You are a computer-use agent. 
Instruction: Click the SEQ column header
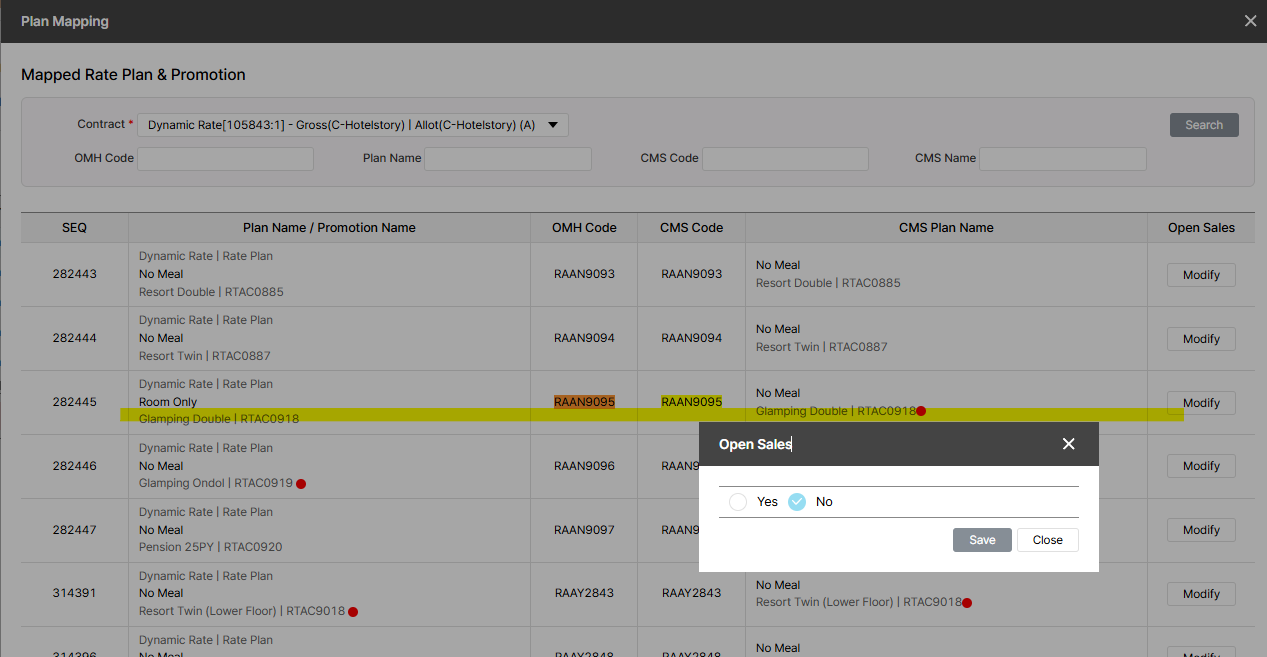(x=75, y=228)
